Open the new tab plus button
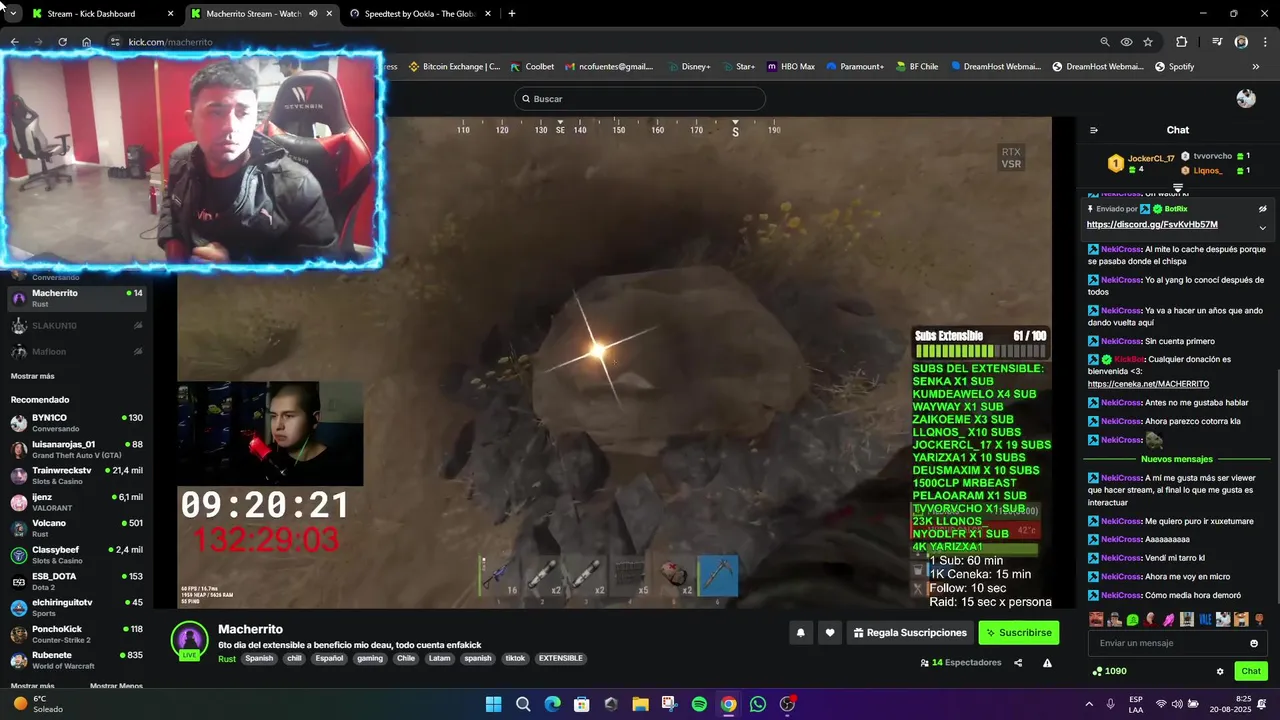Screen dimensions: 1280x720 click(x=511, y=14)
